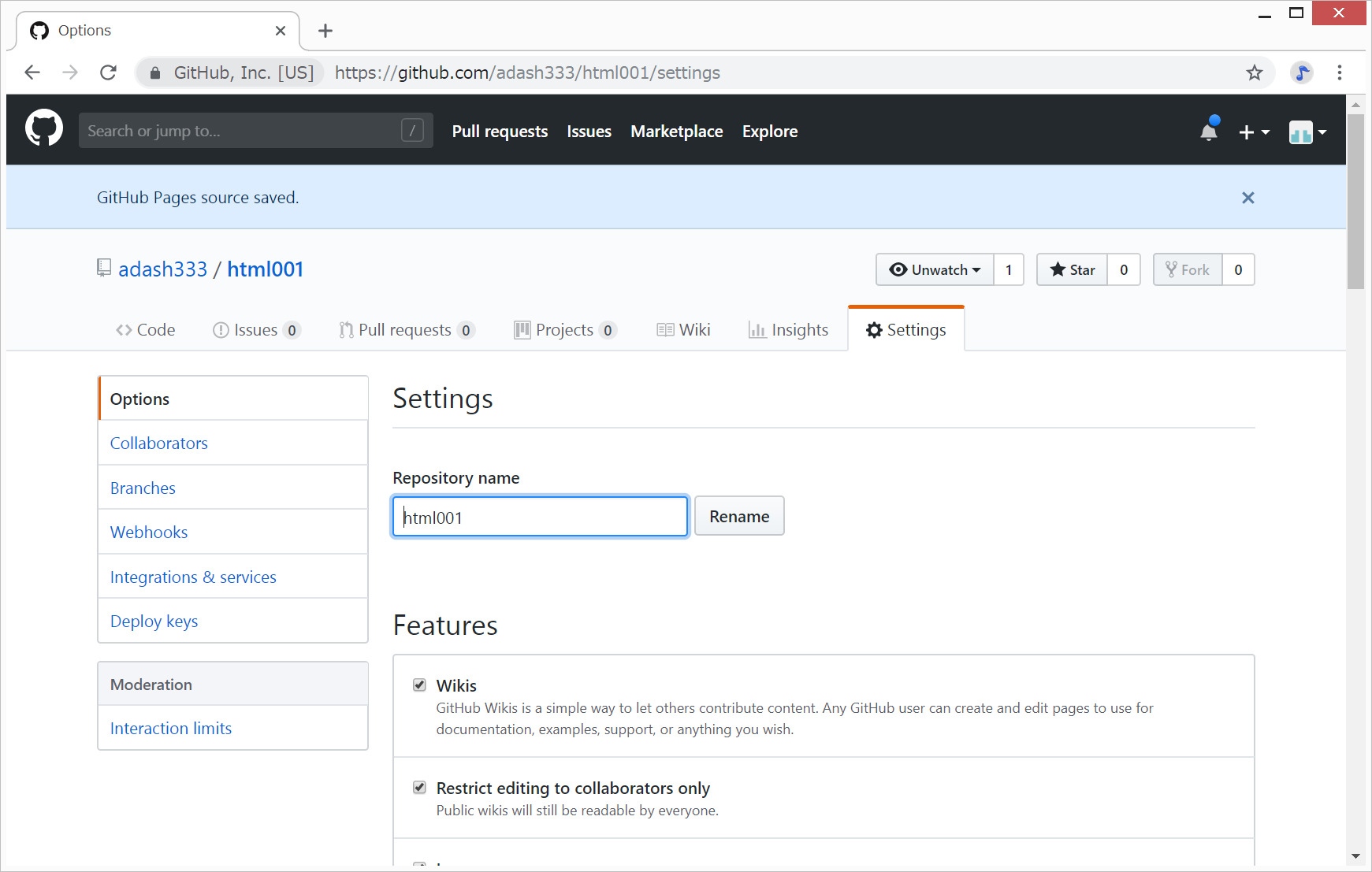Open Deploy keys settings

tap(233, 621)
